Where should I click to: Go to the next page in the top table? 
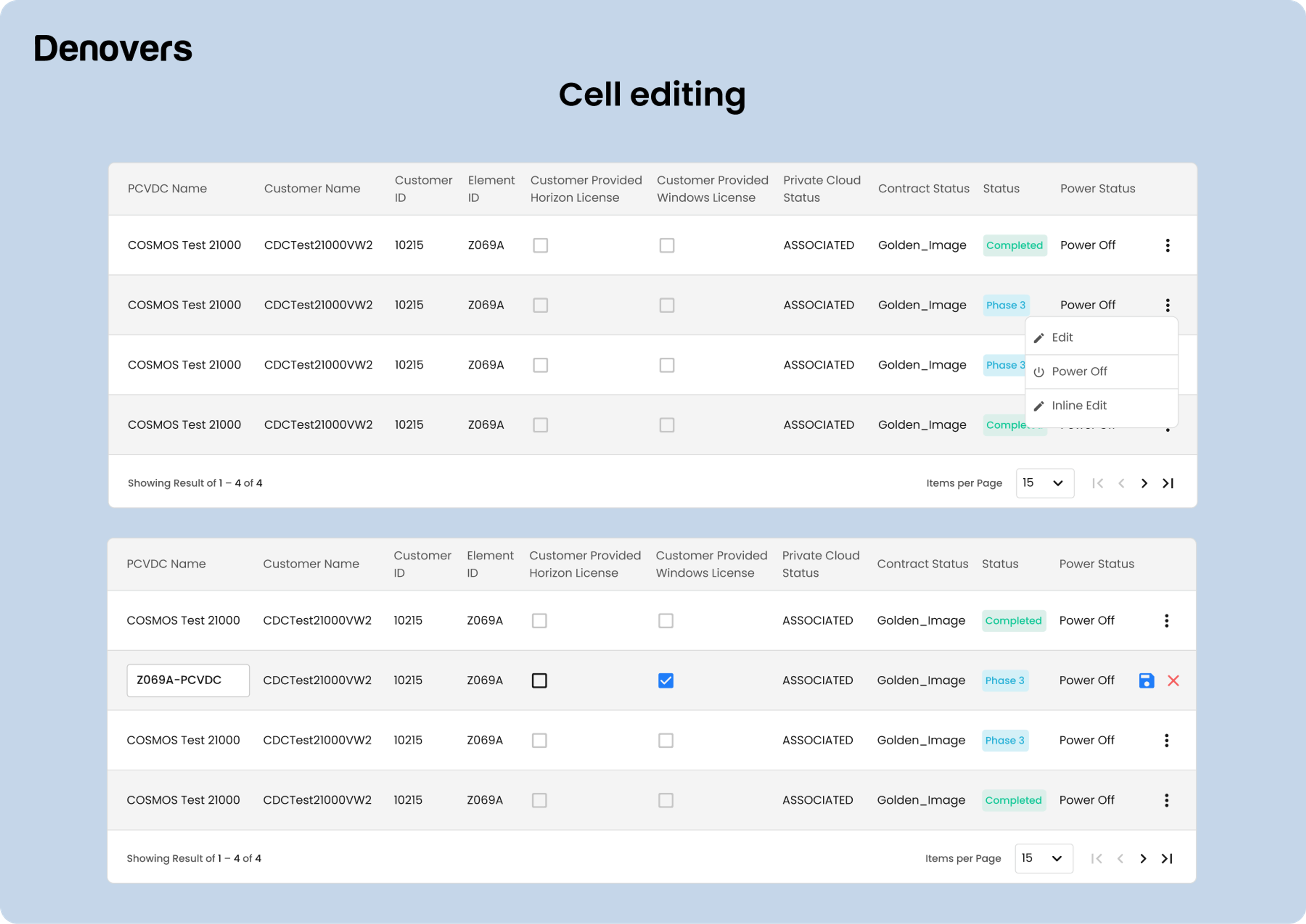[1144, 483]
